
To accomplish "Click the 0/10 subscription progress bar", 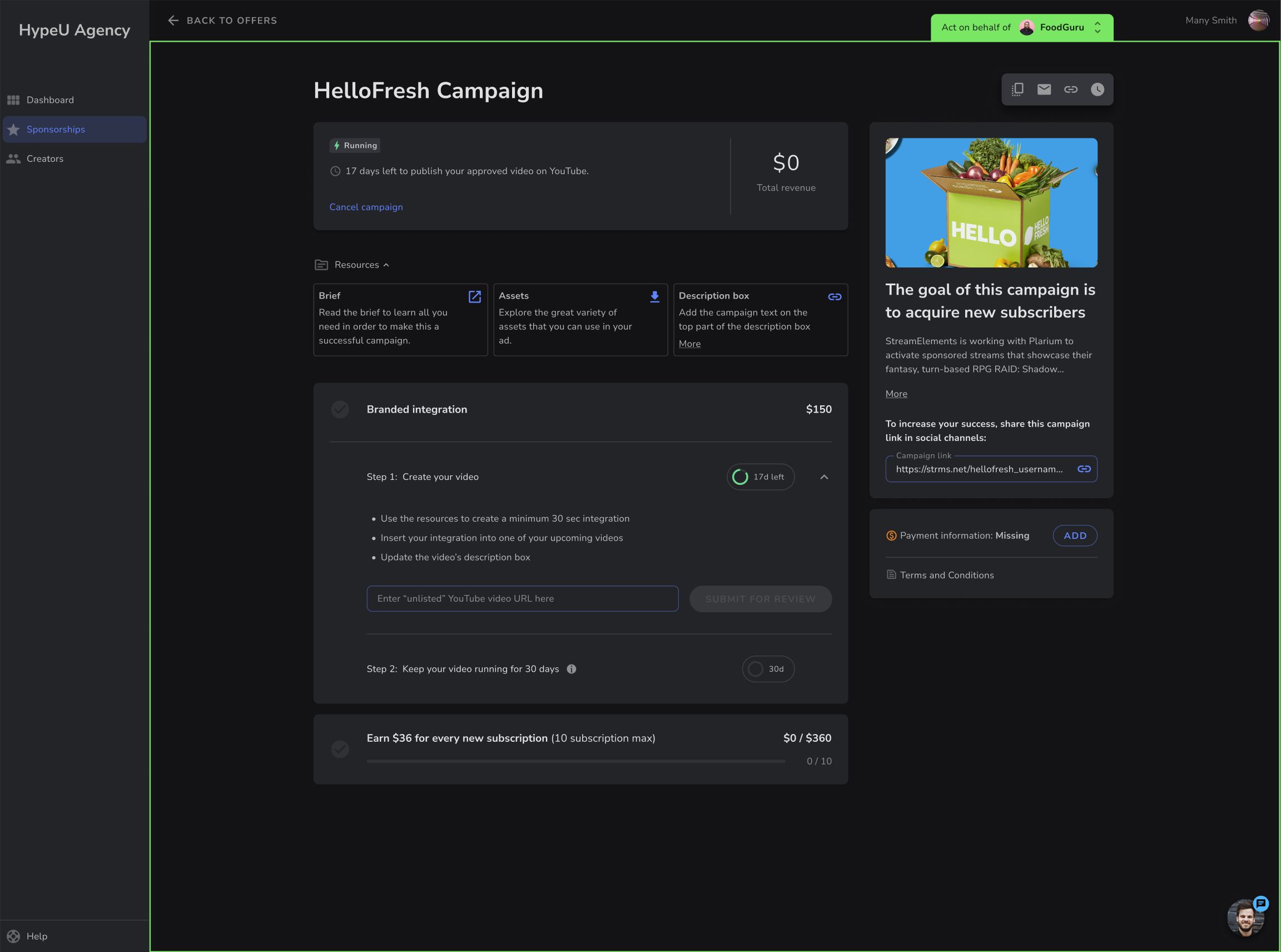I will click(575, 761).
